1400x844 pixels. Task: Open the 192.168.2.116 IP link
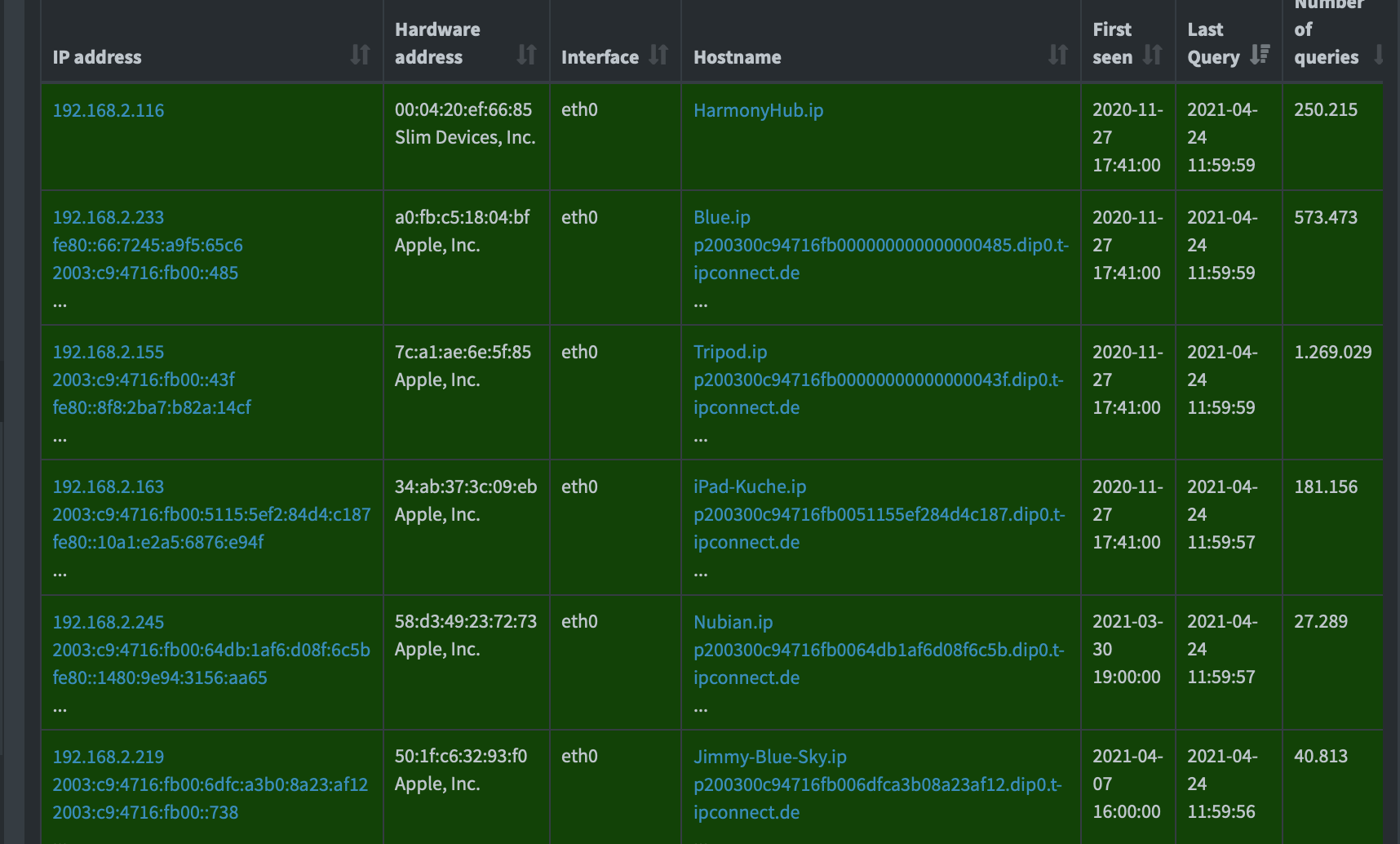click(109, 110)
